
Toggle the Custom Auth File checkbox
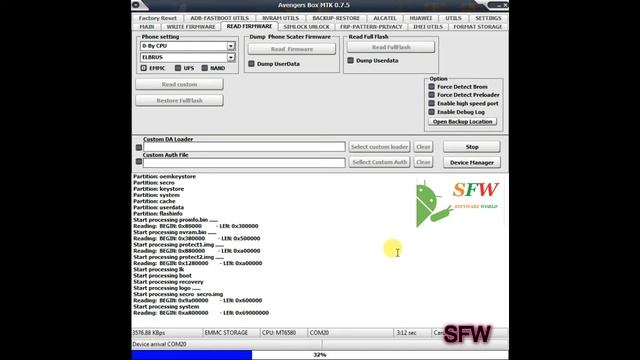[139, 162]
